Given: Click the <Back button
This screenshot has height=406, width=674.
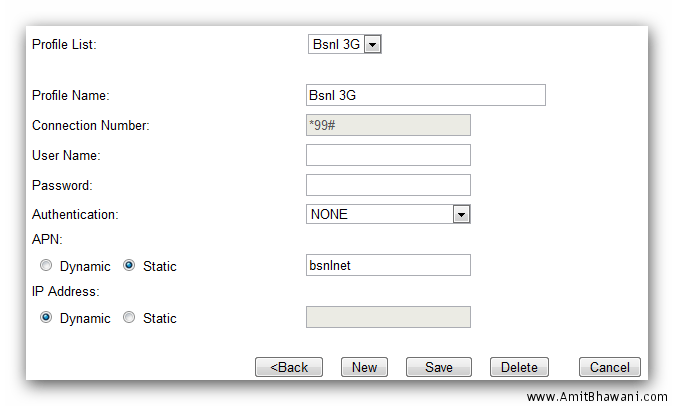Looking at the screenshot, I should click(289, 367).
